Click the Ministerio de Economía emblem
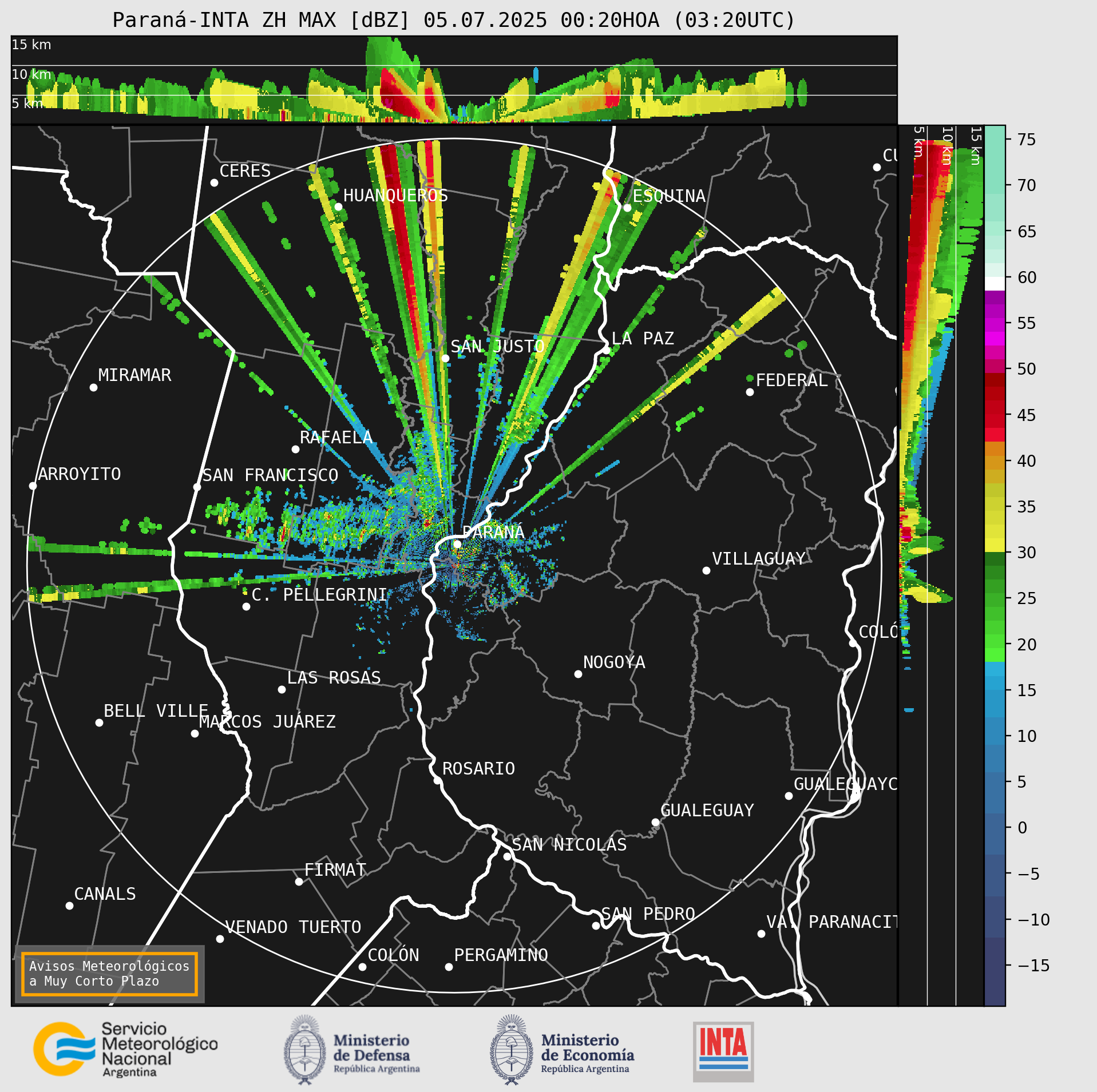 511,1050
